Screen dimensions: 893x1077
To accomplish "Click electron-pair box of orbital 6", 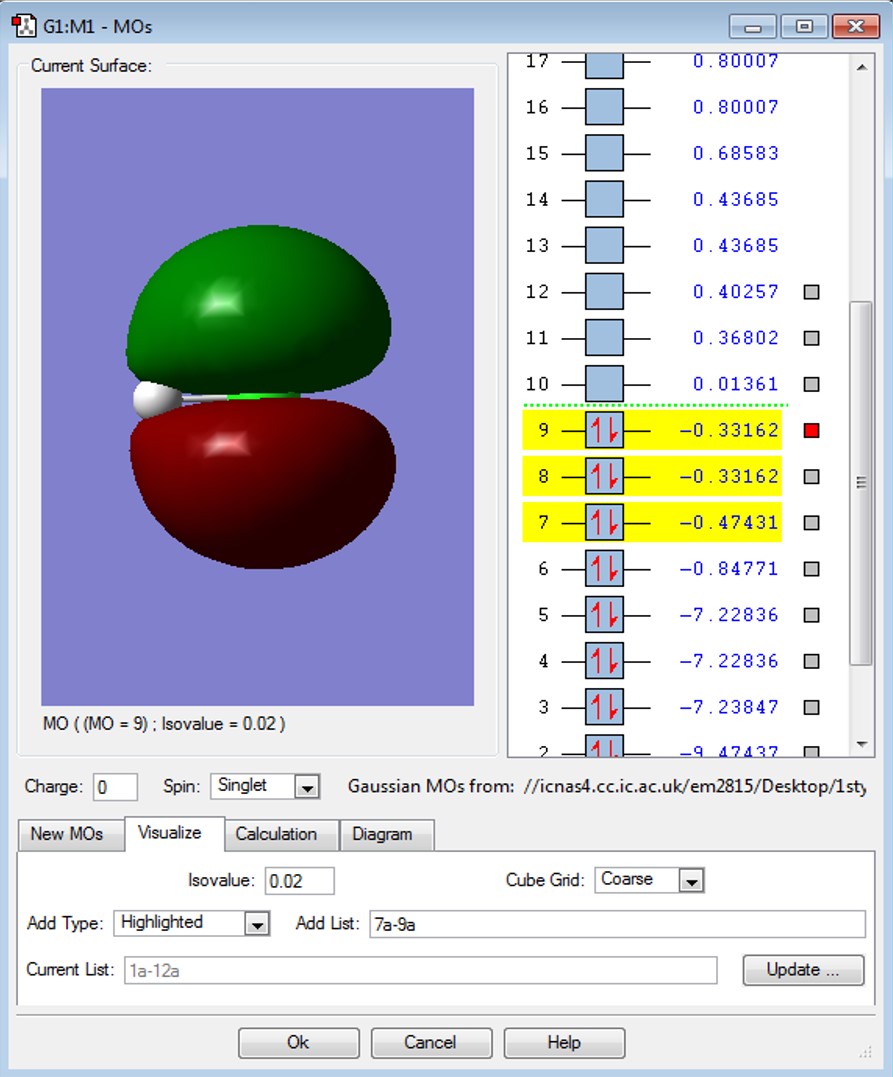I will click(x=604, y=569).
